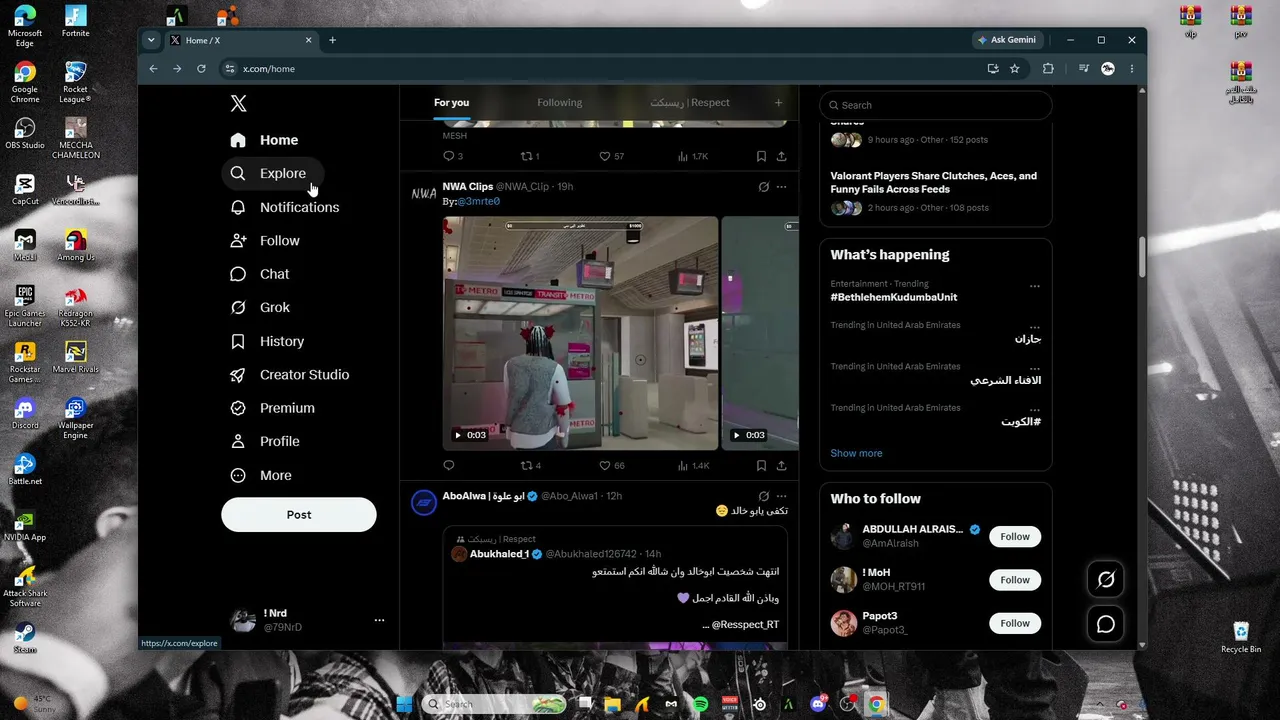Go to Home in the X sidebar
The height and width of the screenshot is (720, 1280).
point(264,140)
